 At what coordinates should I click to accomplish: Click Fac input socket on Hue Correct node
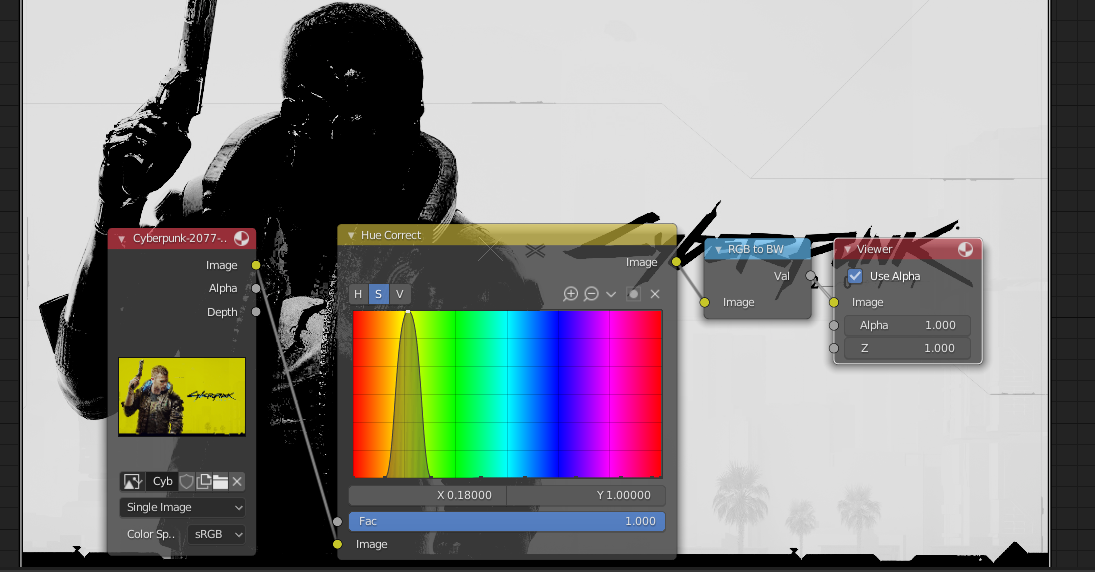337,521
